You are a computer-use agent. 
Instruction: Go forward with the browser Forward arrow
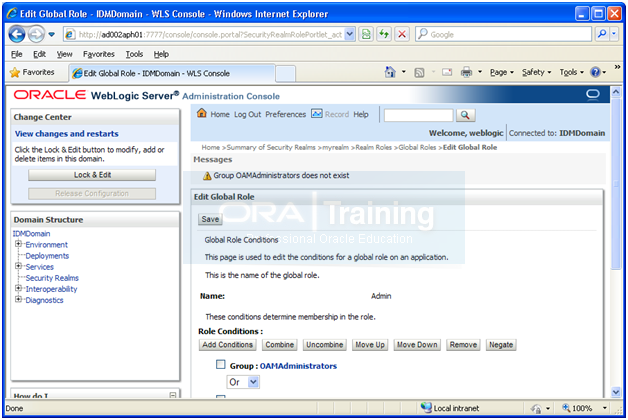click(x=36, y=34)
